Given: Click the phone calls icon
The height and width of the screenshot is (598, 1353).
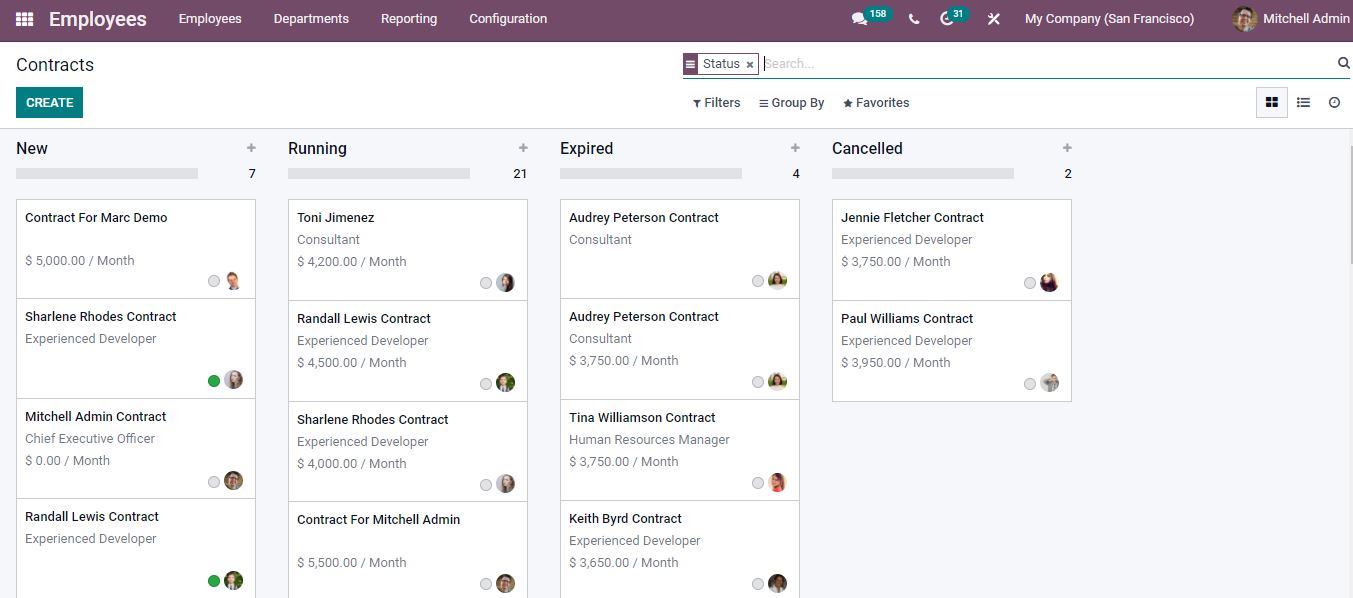Looking at the screenshot, I should (x=913, y=18).
